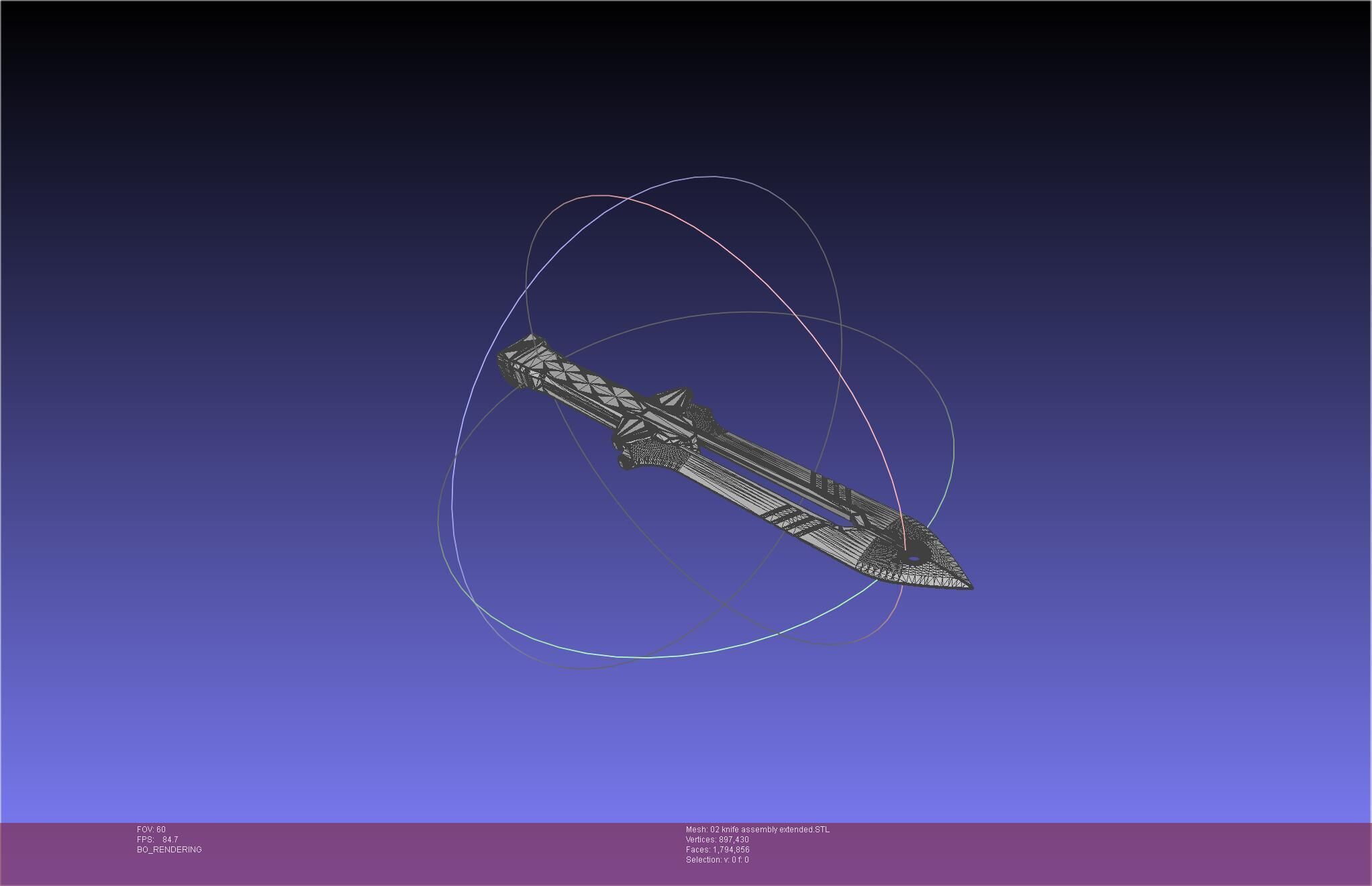Click the FPS: 84.7 readout
This screenshot has width=1372, height=886.
[157, 840]
